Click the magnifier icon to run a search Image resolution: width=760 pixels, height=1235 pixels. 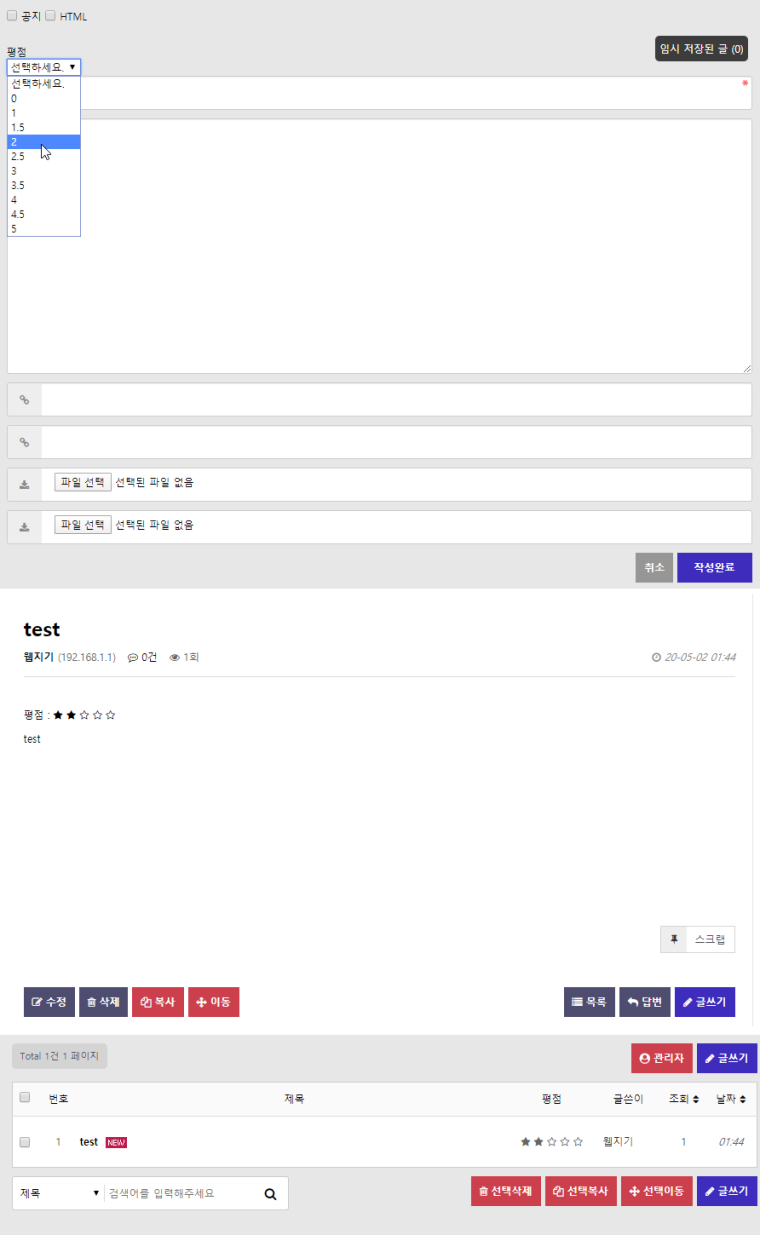click(x=268, y=1192)
